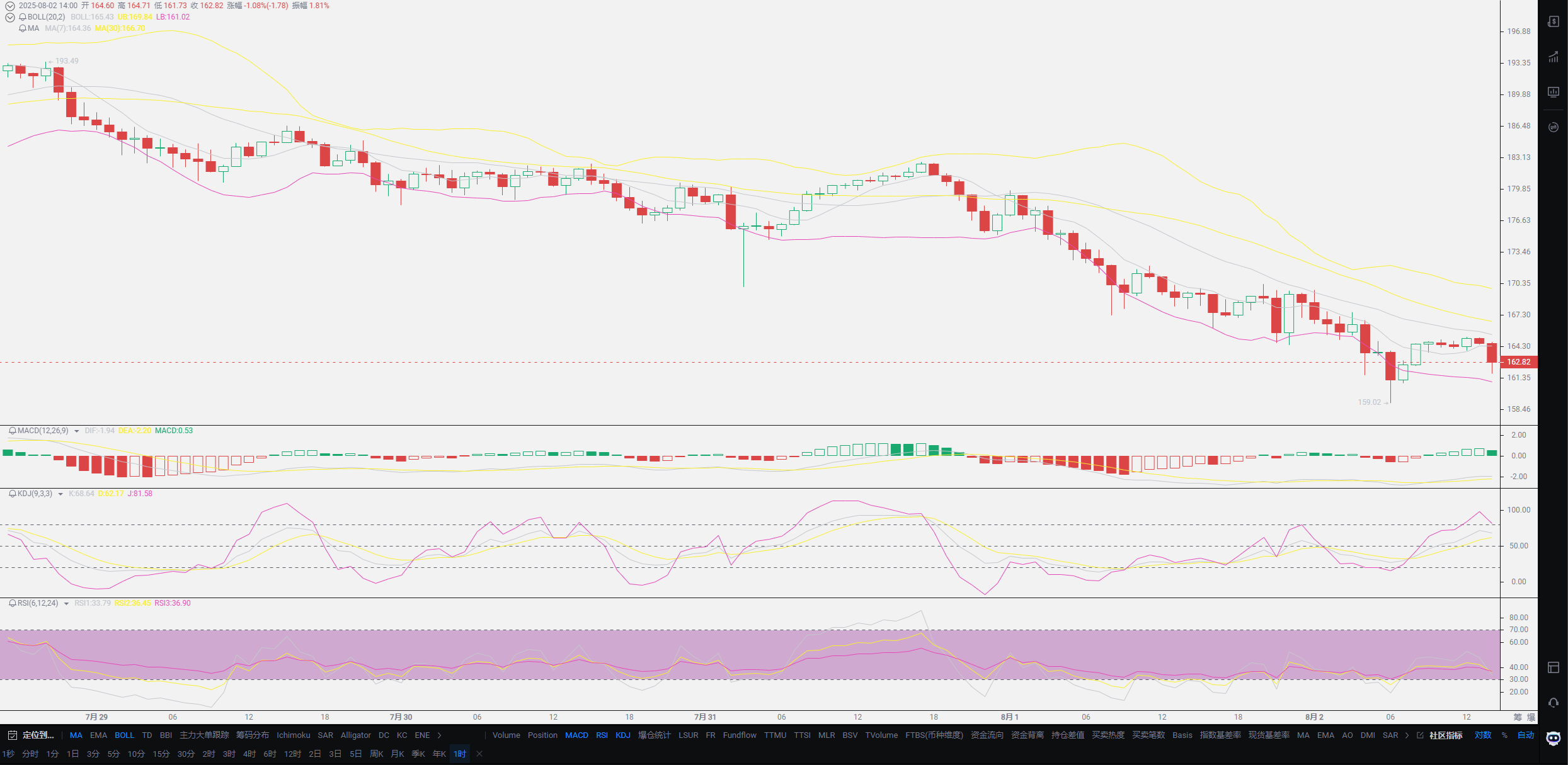
Task: Click the red 162.82 current price label
Action: 1519,362
